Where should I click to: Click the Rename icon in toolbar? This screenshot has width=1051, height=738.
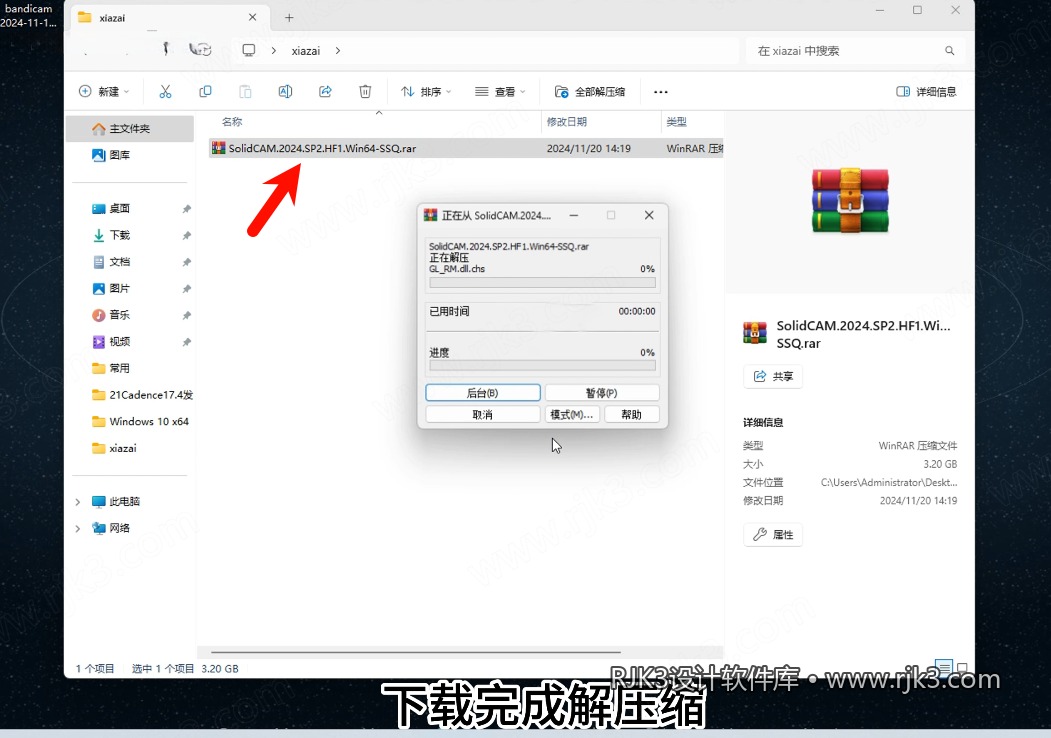[x=286, y=92]
